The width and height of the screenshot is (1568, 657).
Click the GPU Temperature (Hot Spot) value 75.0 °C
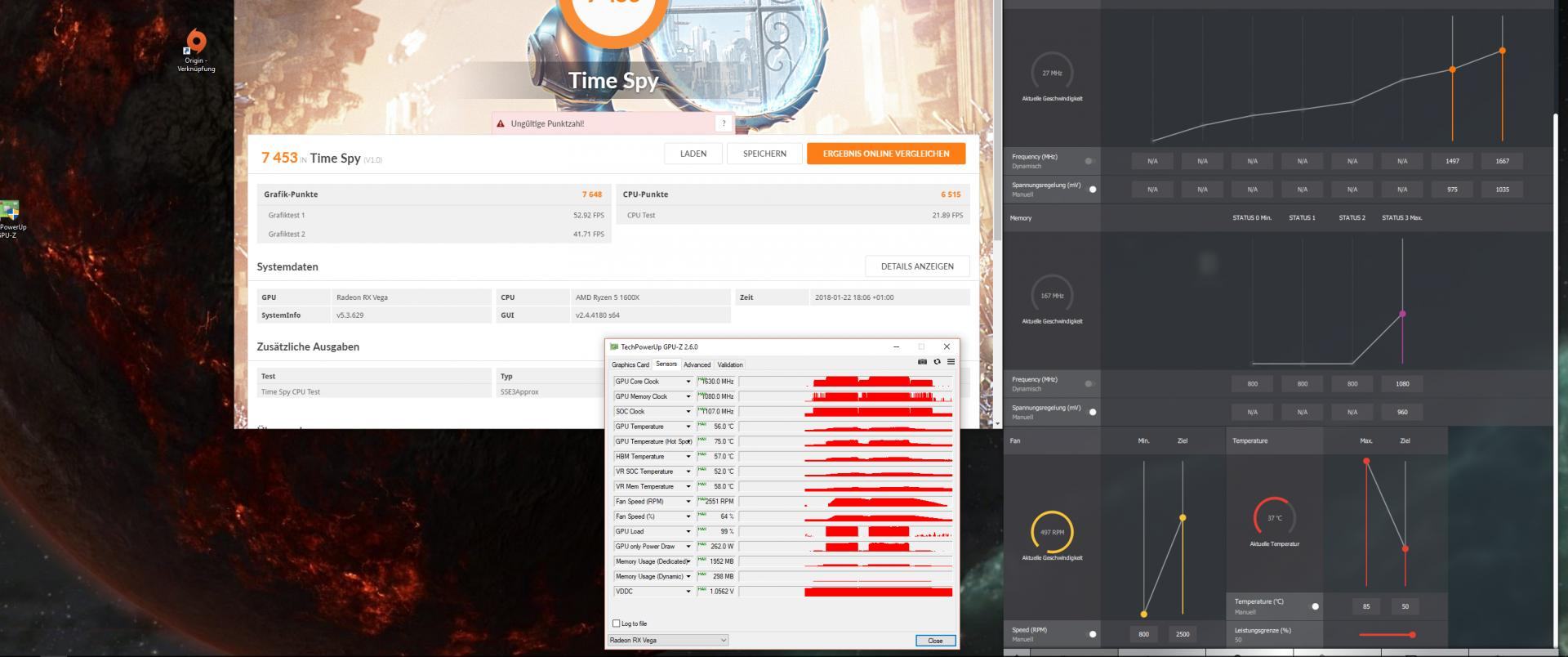(724, 441)
